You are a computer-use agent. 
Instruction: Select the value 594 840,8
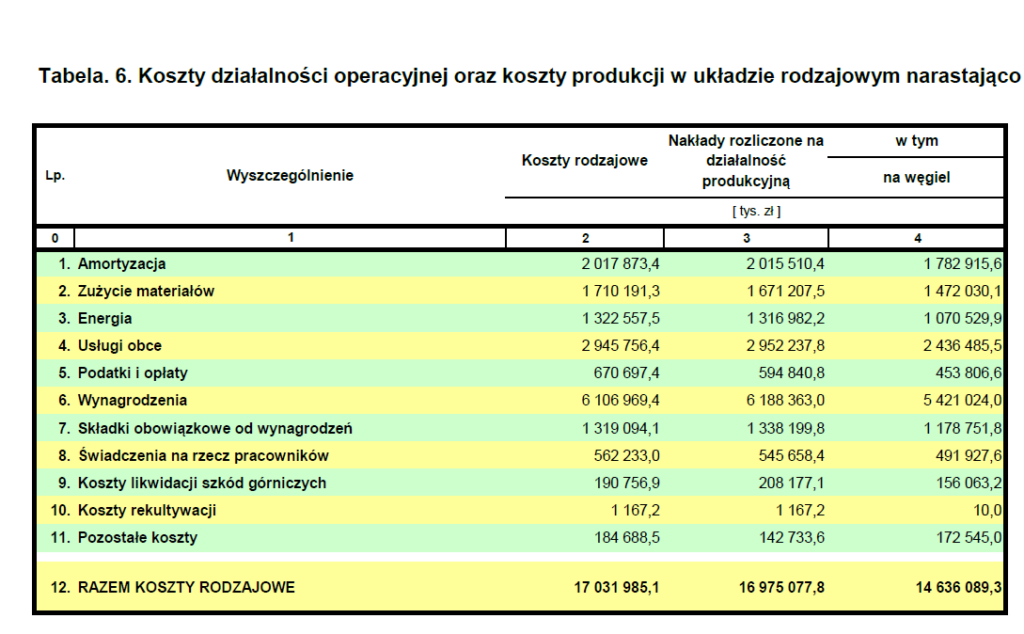click(791, 373)
